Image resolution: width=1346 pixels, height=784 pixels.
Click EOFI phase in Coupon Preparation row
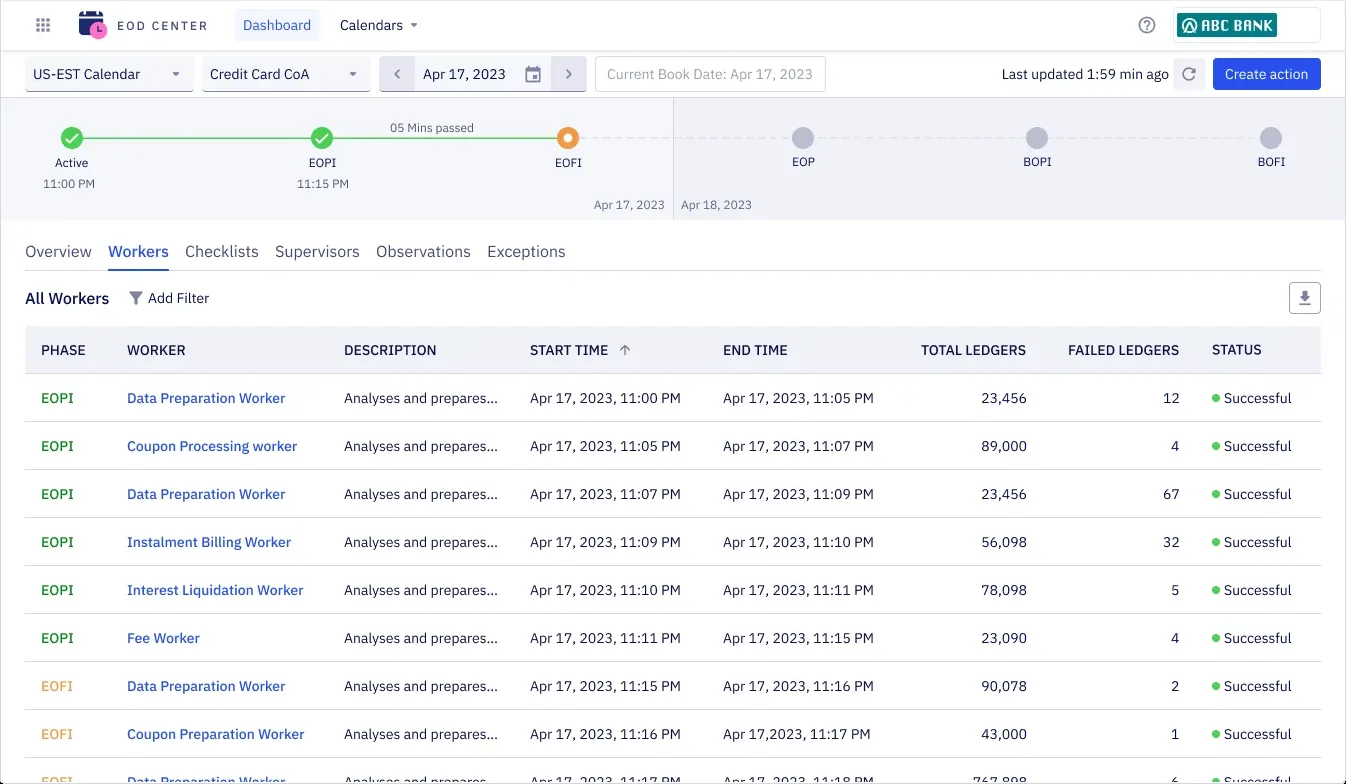pyautogui.click(x=57, y=734)
